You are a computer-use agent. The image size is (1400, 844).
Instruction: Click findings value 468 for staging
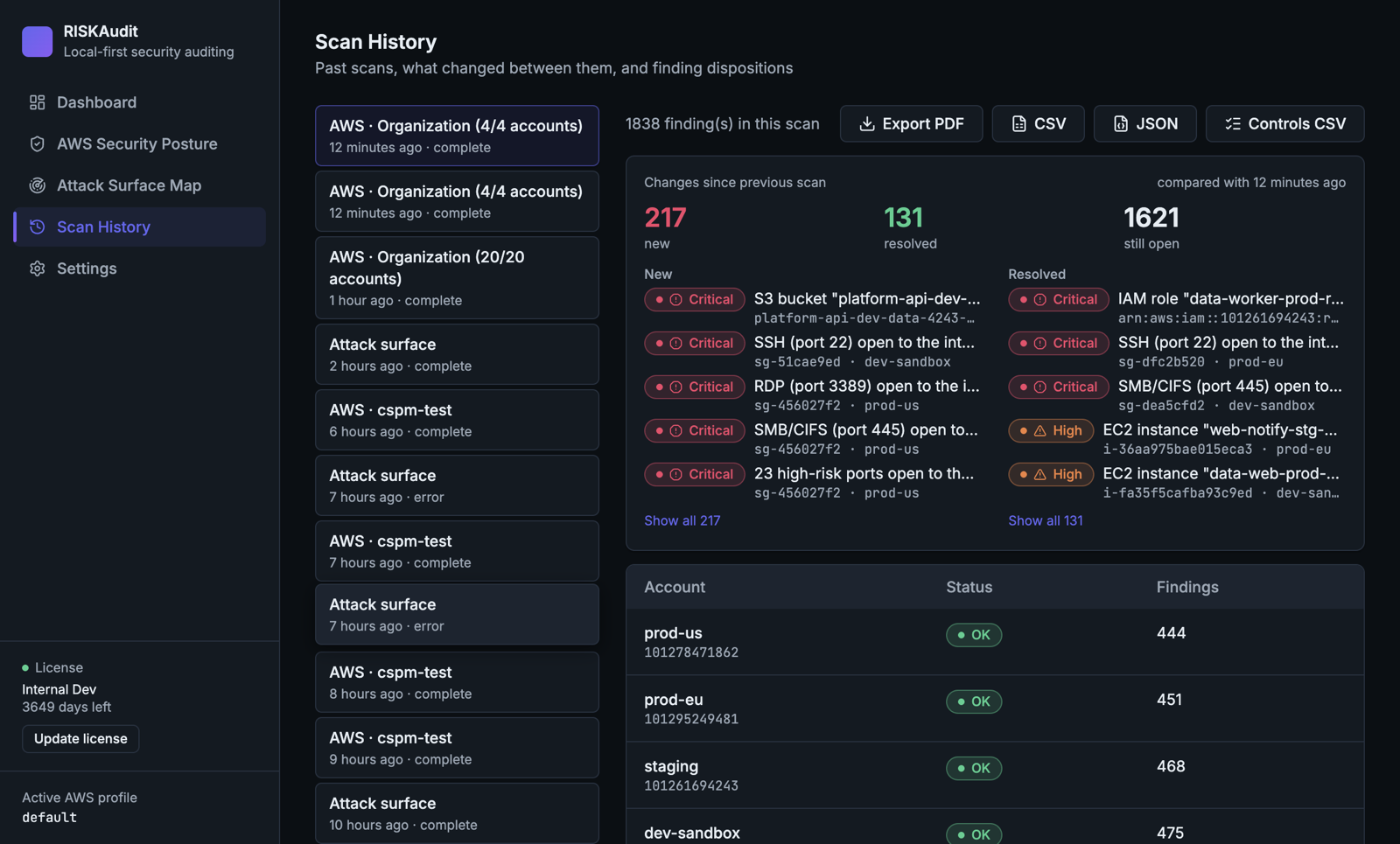[x=1171, y=766]
